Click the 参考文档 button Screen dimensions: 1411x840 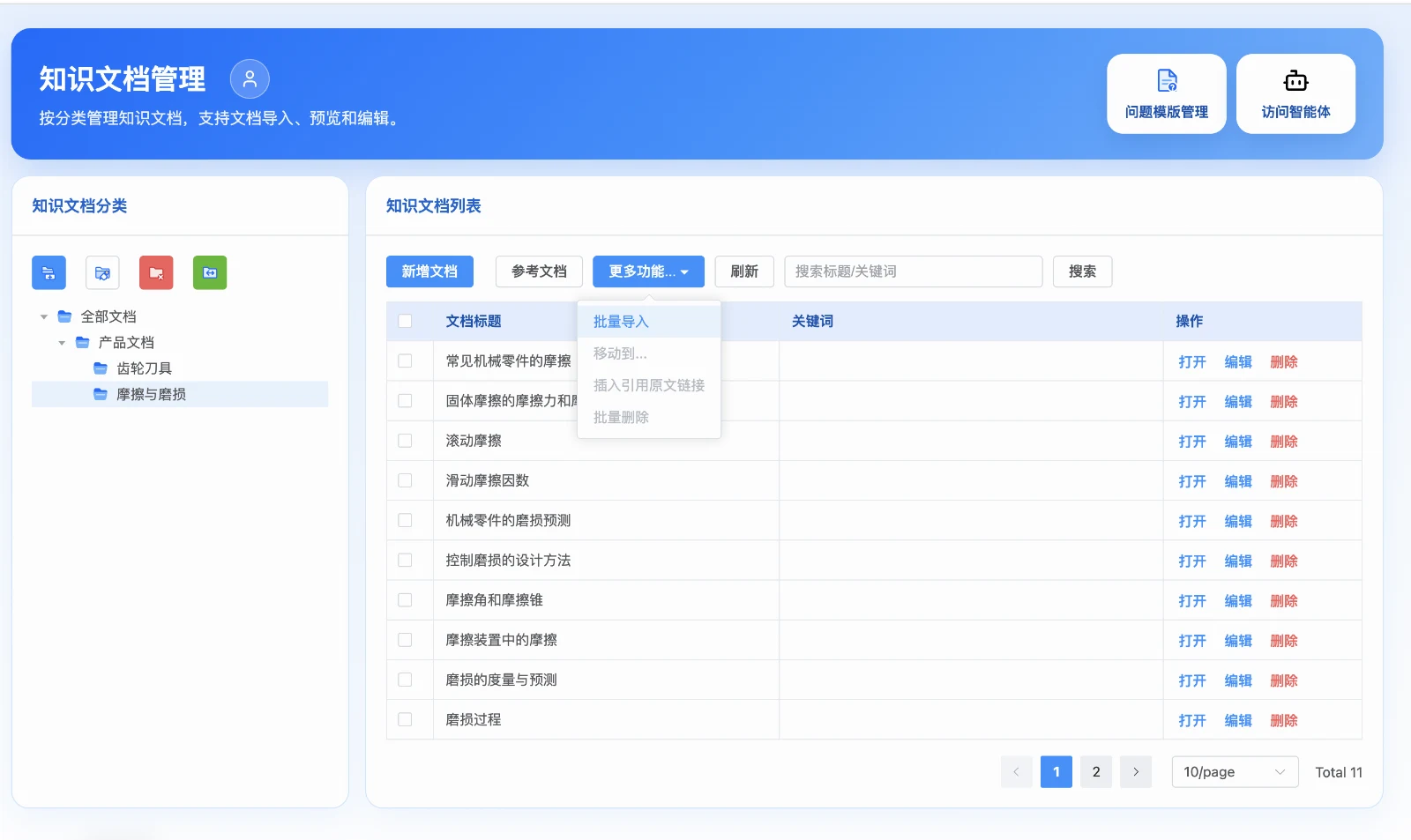click(539, 271)
